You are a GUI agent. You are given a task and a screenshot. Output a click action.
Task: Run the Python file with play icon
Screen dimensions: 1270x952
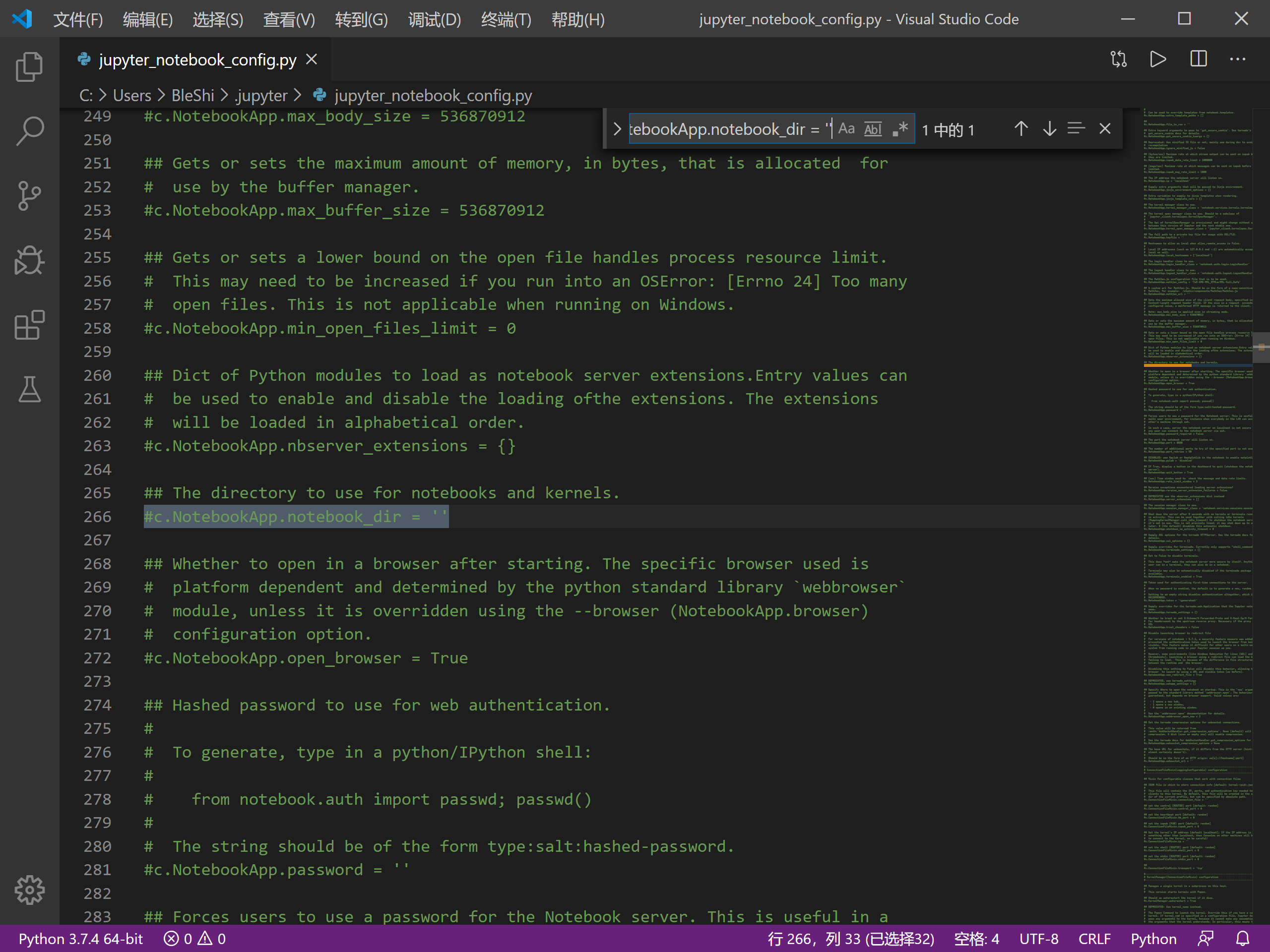click(x=1158, y=59)
